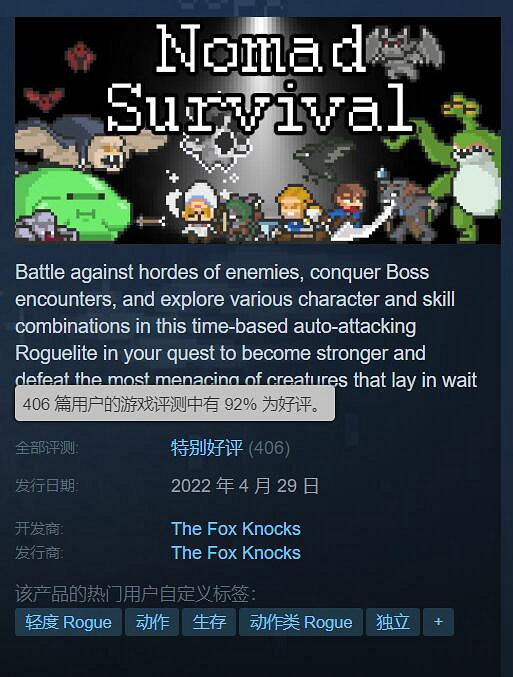Select the 动作 tag

tap(152, 622)
